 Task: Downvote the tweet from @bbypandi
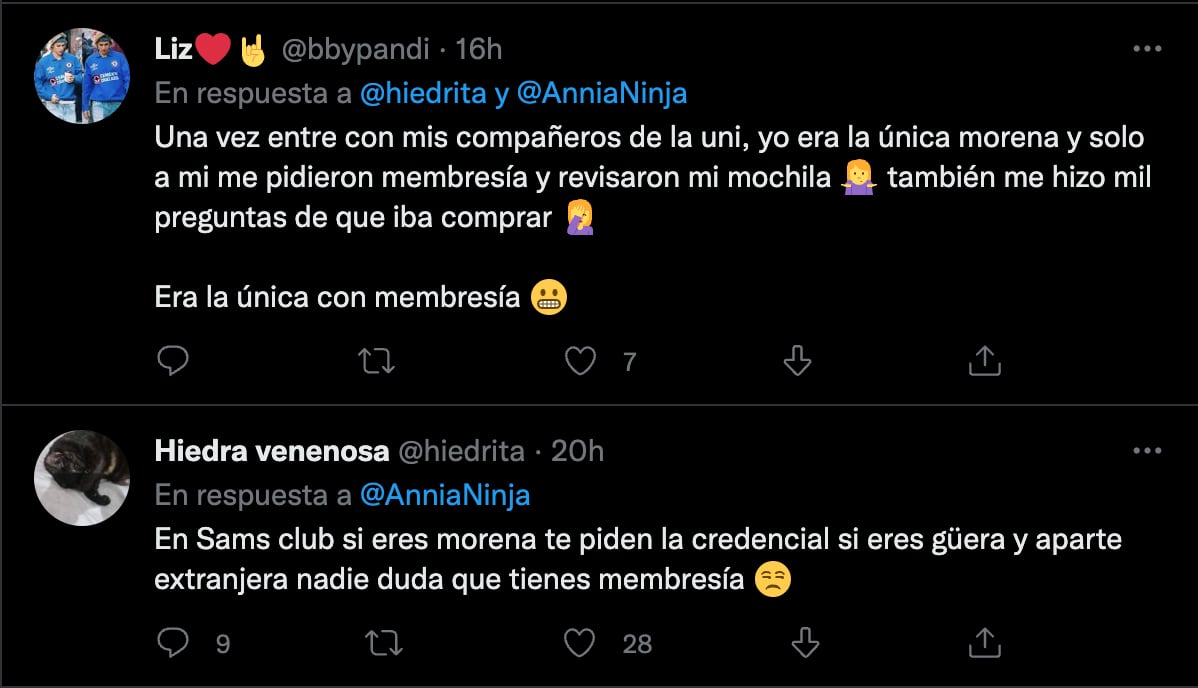tap(796, 361)
